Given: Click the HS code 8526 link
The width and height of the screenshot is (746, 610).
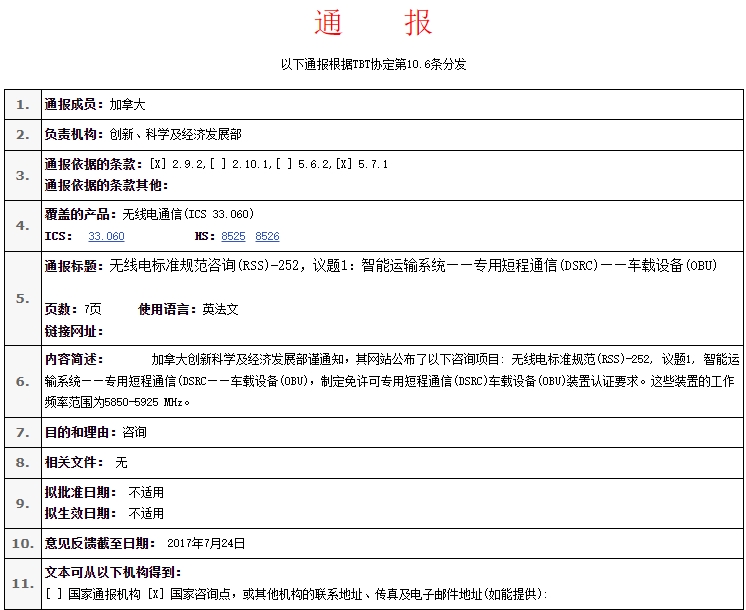Looking at the screenshot, I should [267, 236].
